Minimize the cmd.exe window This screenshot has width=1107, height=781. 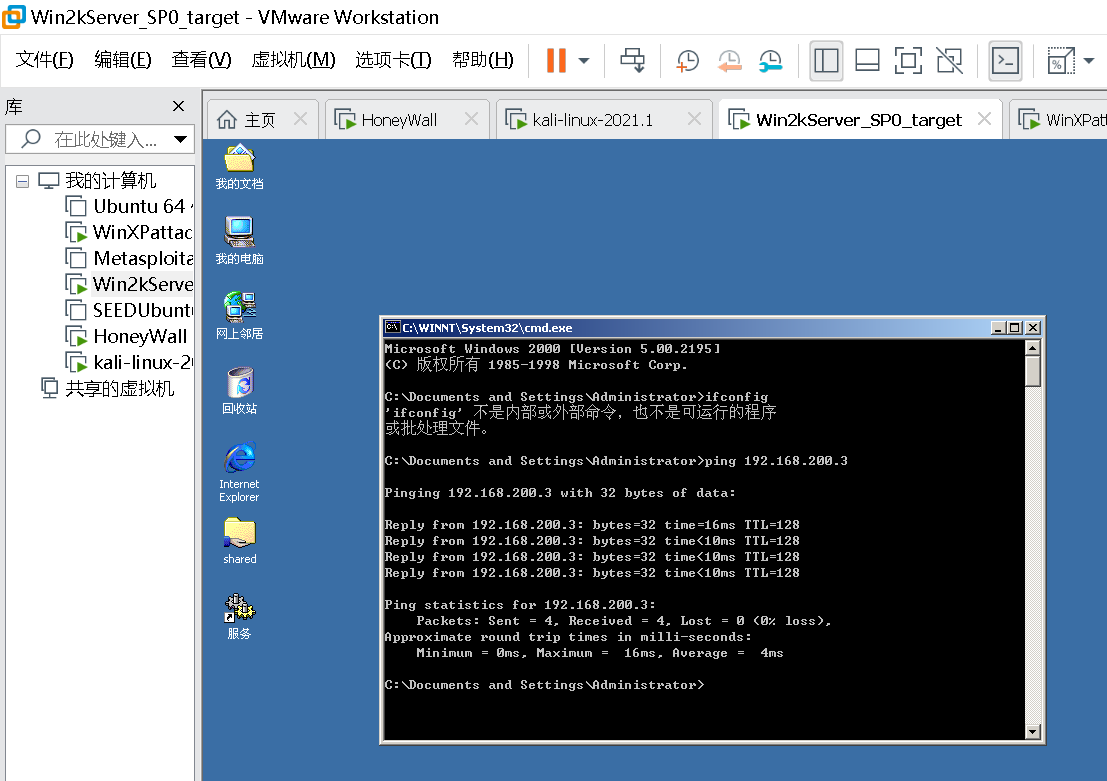pos(998,328)
